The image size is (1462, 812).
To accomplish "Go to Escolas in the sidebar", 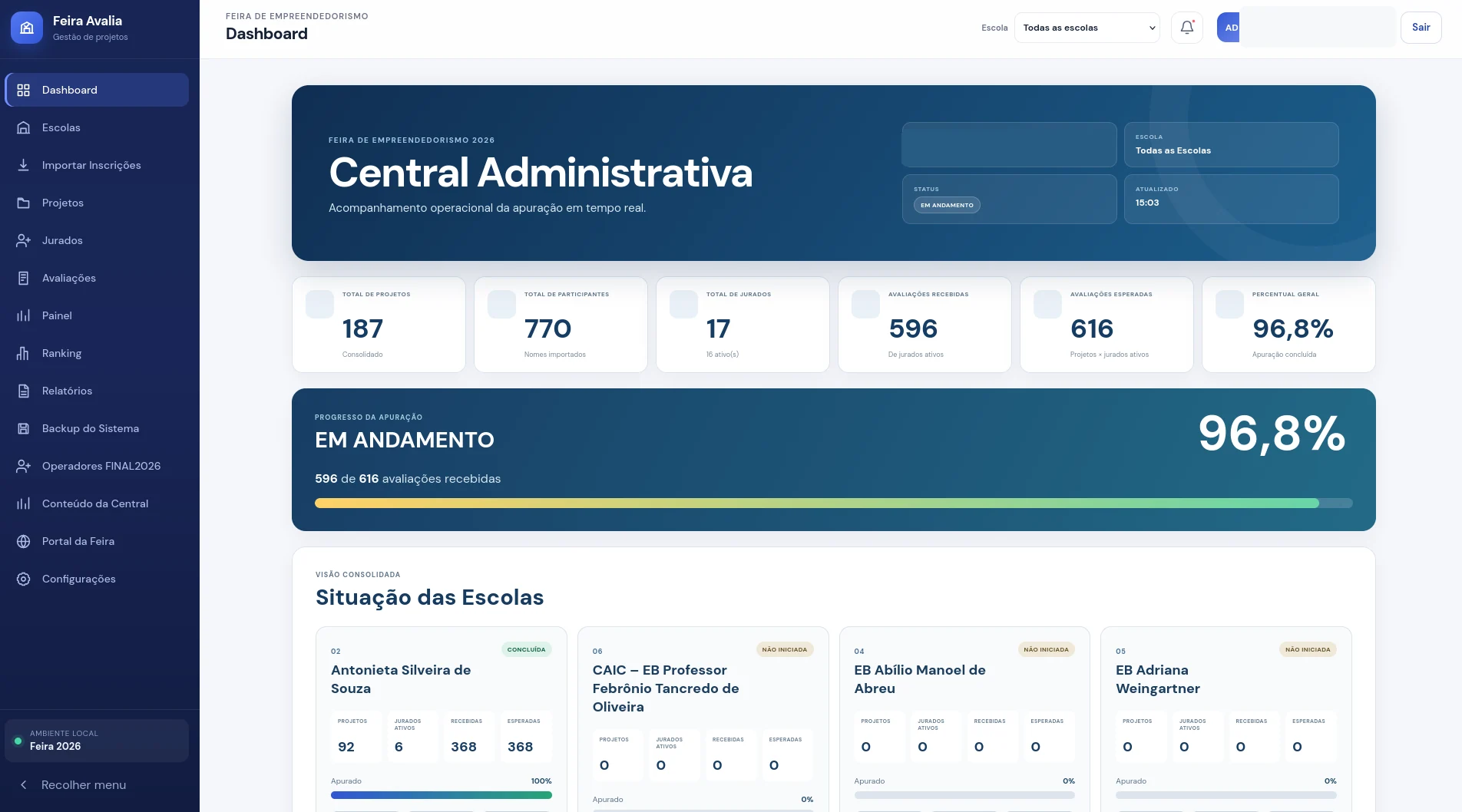I will 97,127.
